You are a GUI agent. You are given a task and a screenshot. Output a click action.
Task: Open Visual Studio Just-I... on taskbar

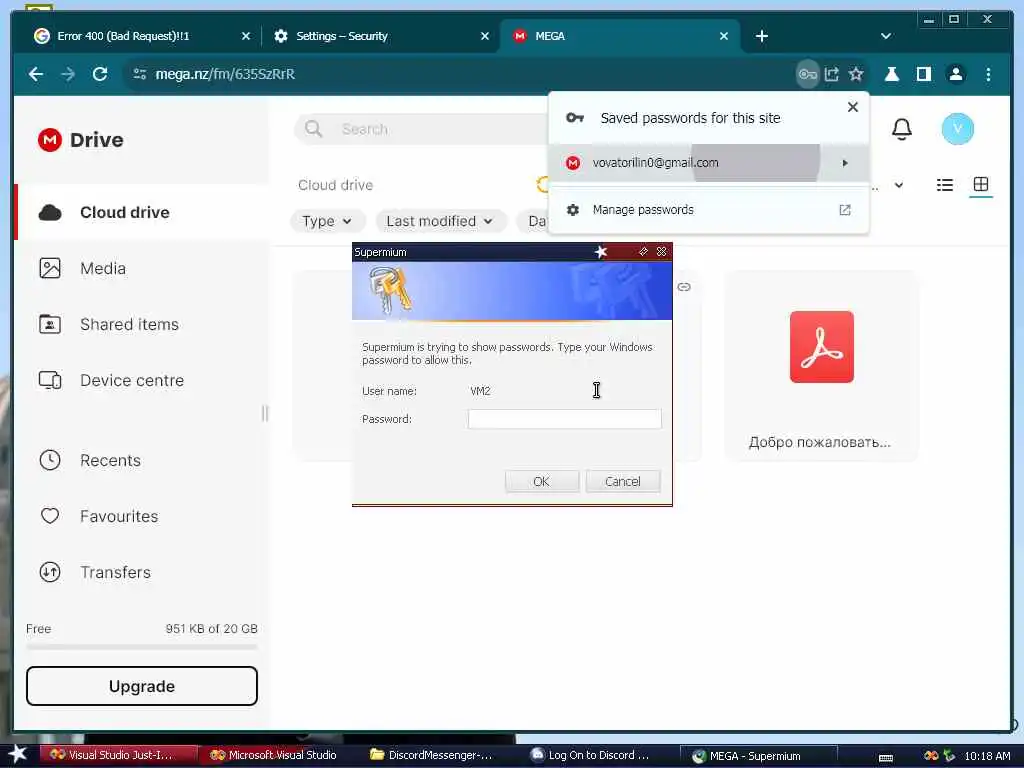[x=119, y=755]
